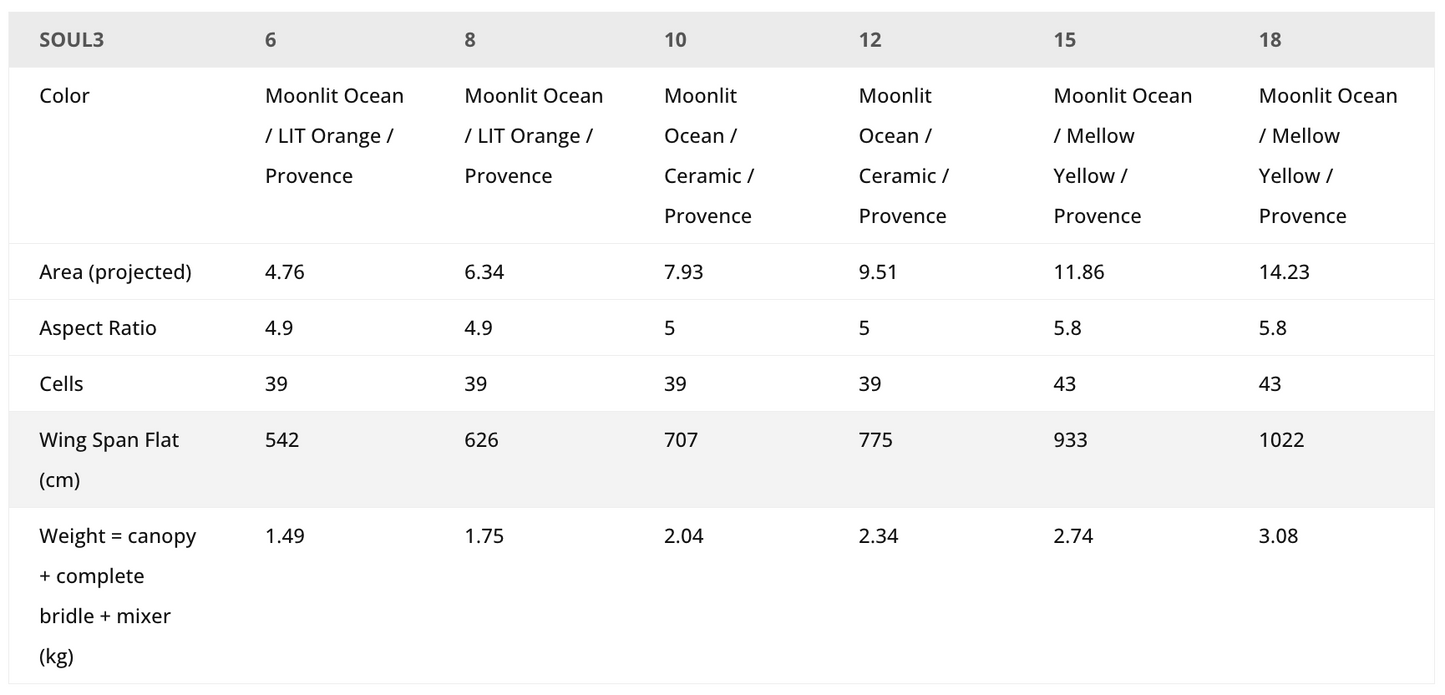Select the Area (projected) row label

(115, 272)
